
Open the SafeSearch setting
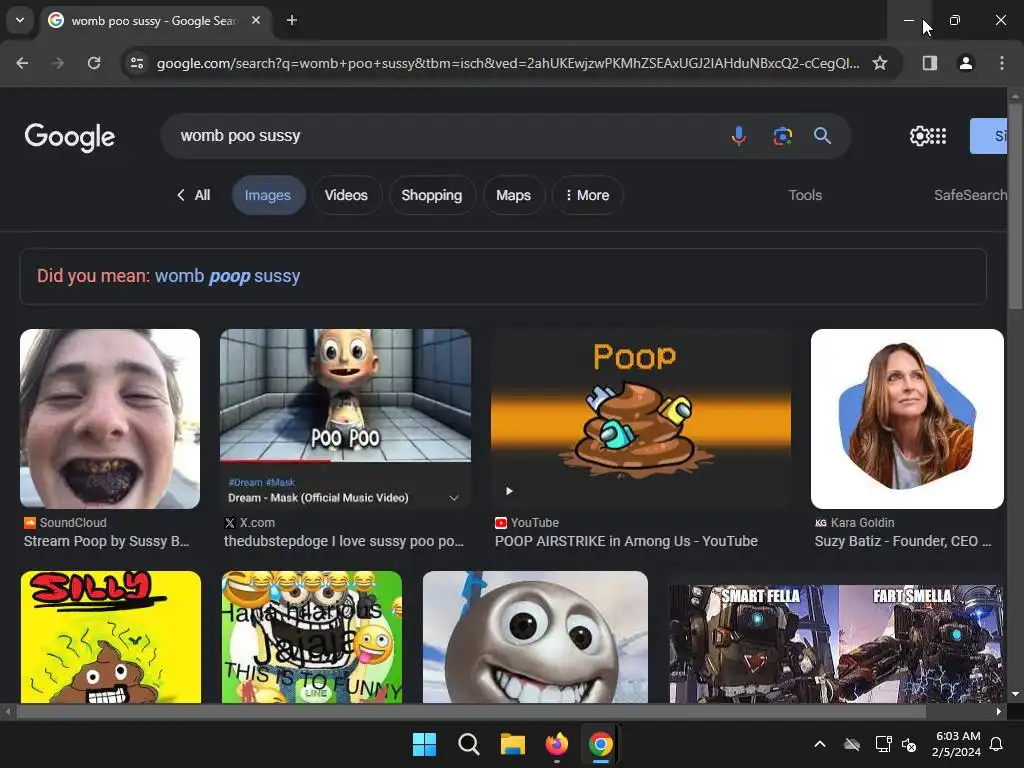[970, 195]
